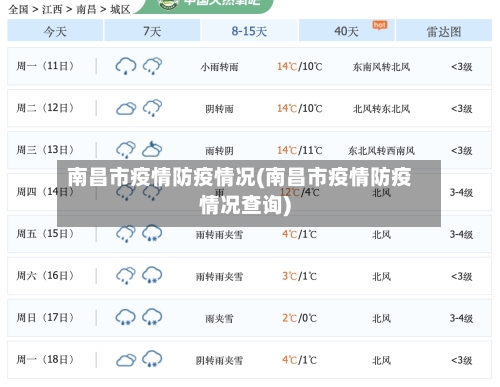Click night sleet icon for 周六(16日)
500x387 pixels.
coord(152,275)
